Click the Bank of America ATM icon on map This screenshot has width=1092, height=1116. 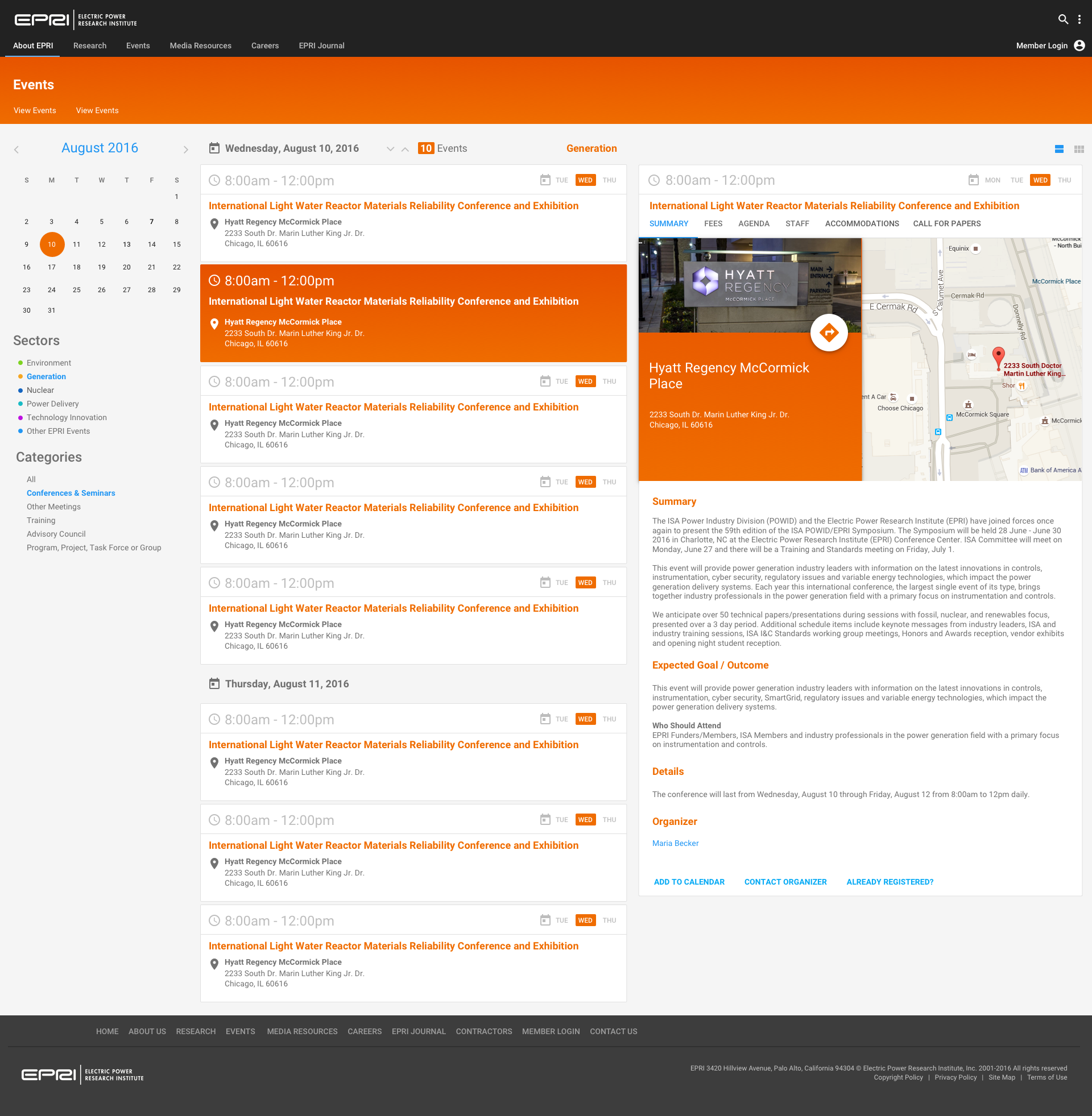coord(1023,471)
